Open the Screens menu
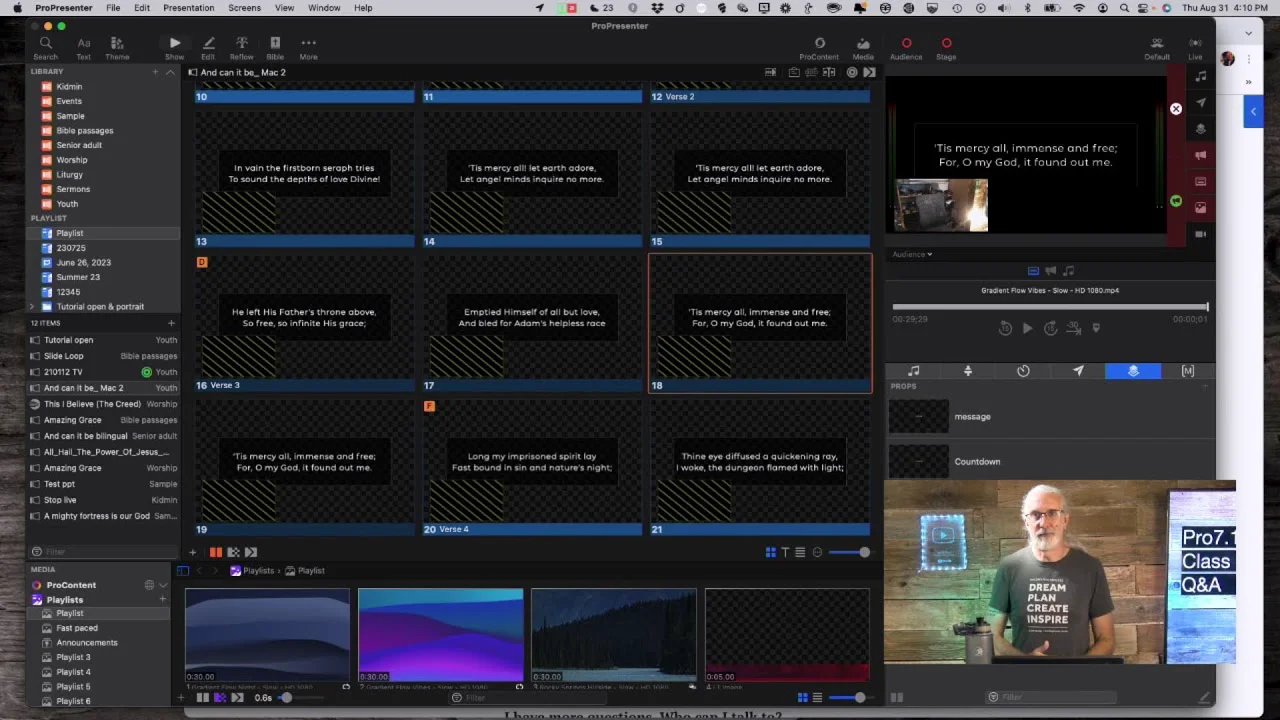The height and width of the screenshot is (720, 1280). tap(244, 8)
